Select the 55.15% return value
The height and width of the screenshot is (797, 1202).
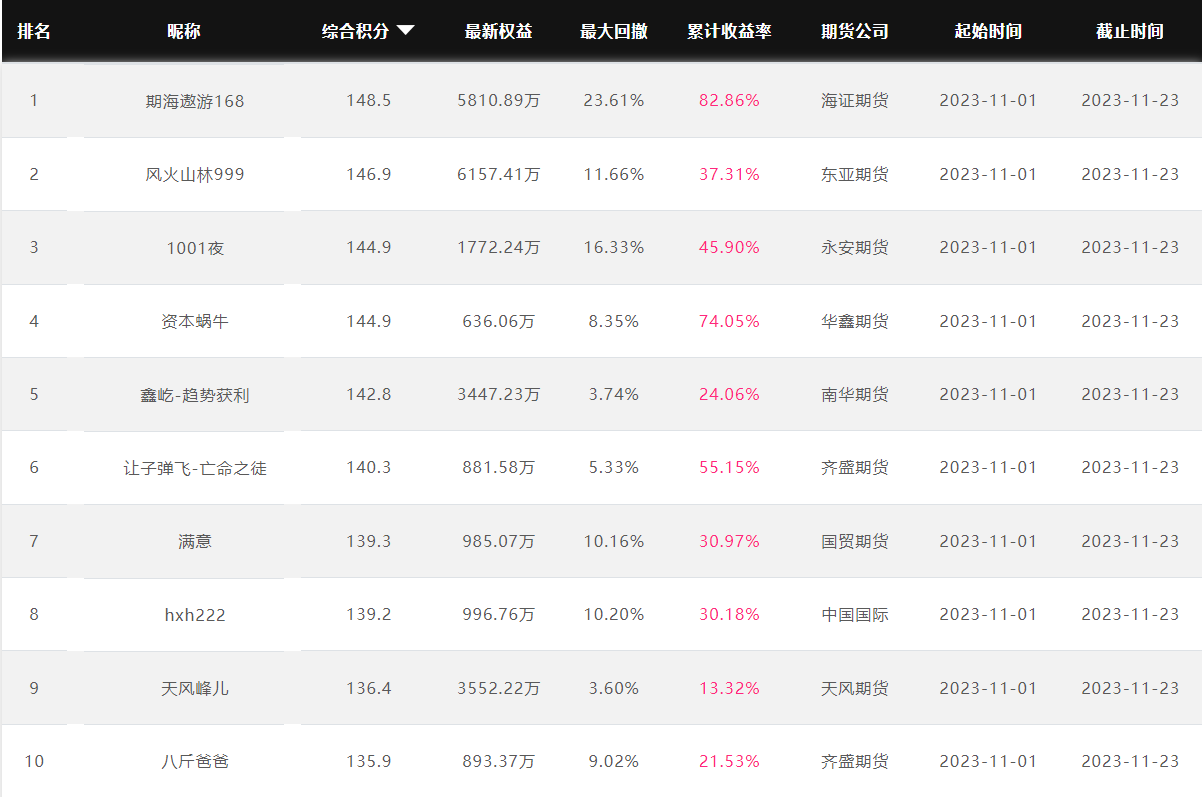729,467
